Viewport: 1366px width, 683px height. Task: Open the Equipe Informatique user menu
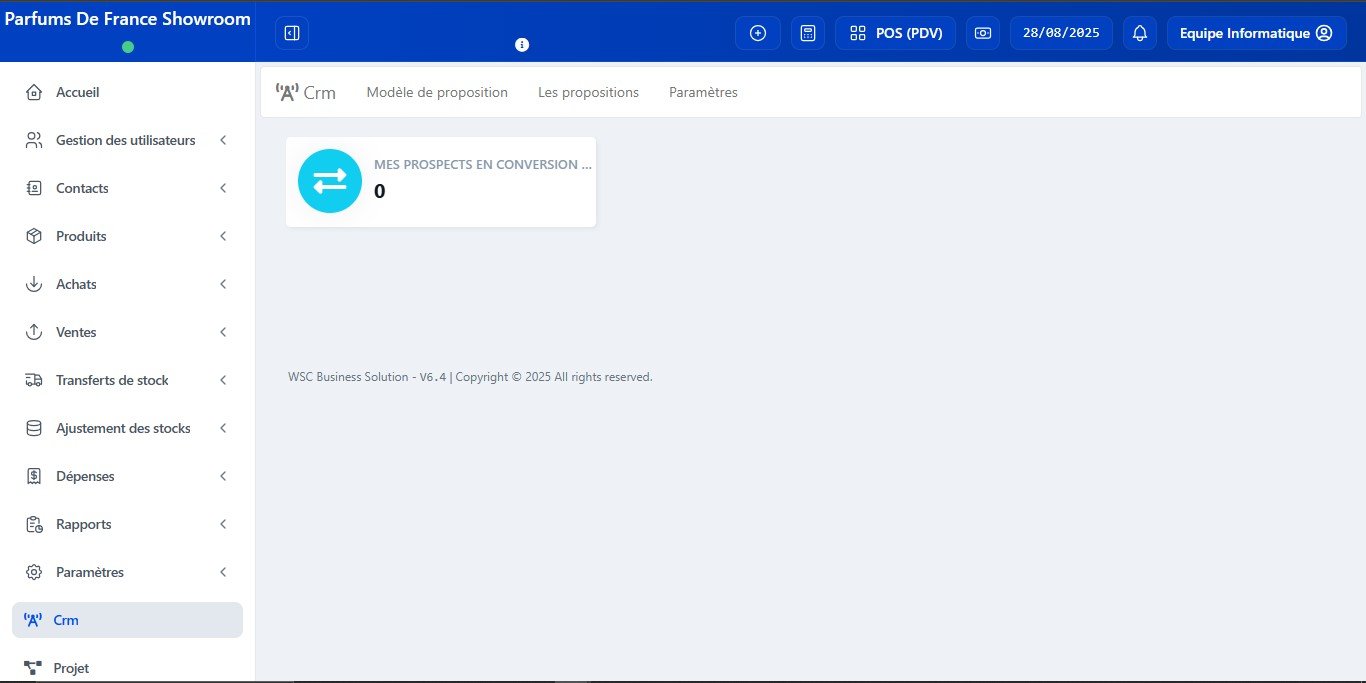click(1255, 33)
